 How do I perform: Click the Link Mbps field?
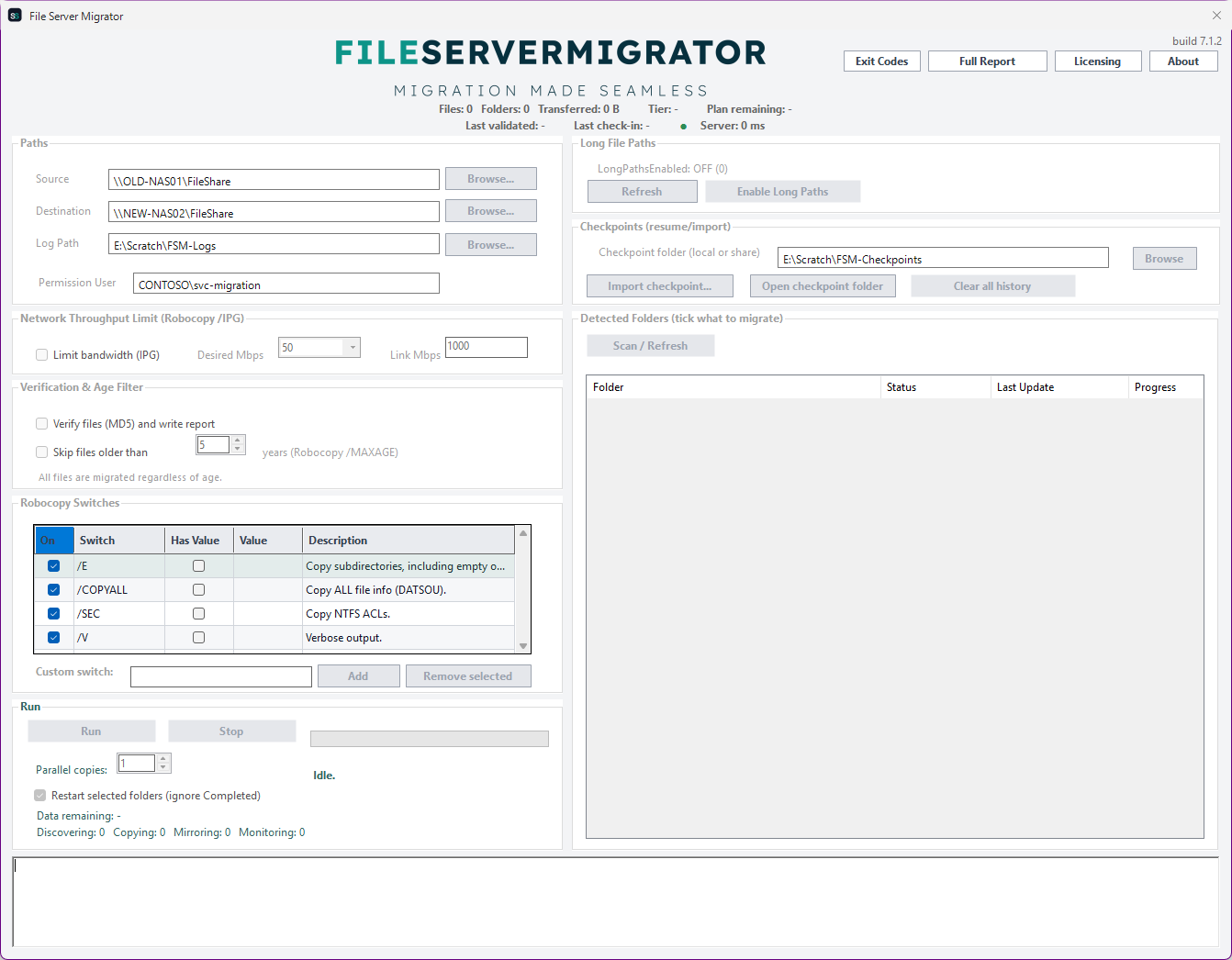[x=486, y=347]
